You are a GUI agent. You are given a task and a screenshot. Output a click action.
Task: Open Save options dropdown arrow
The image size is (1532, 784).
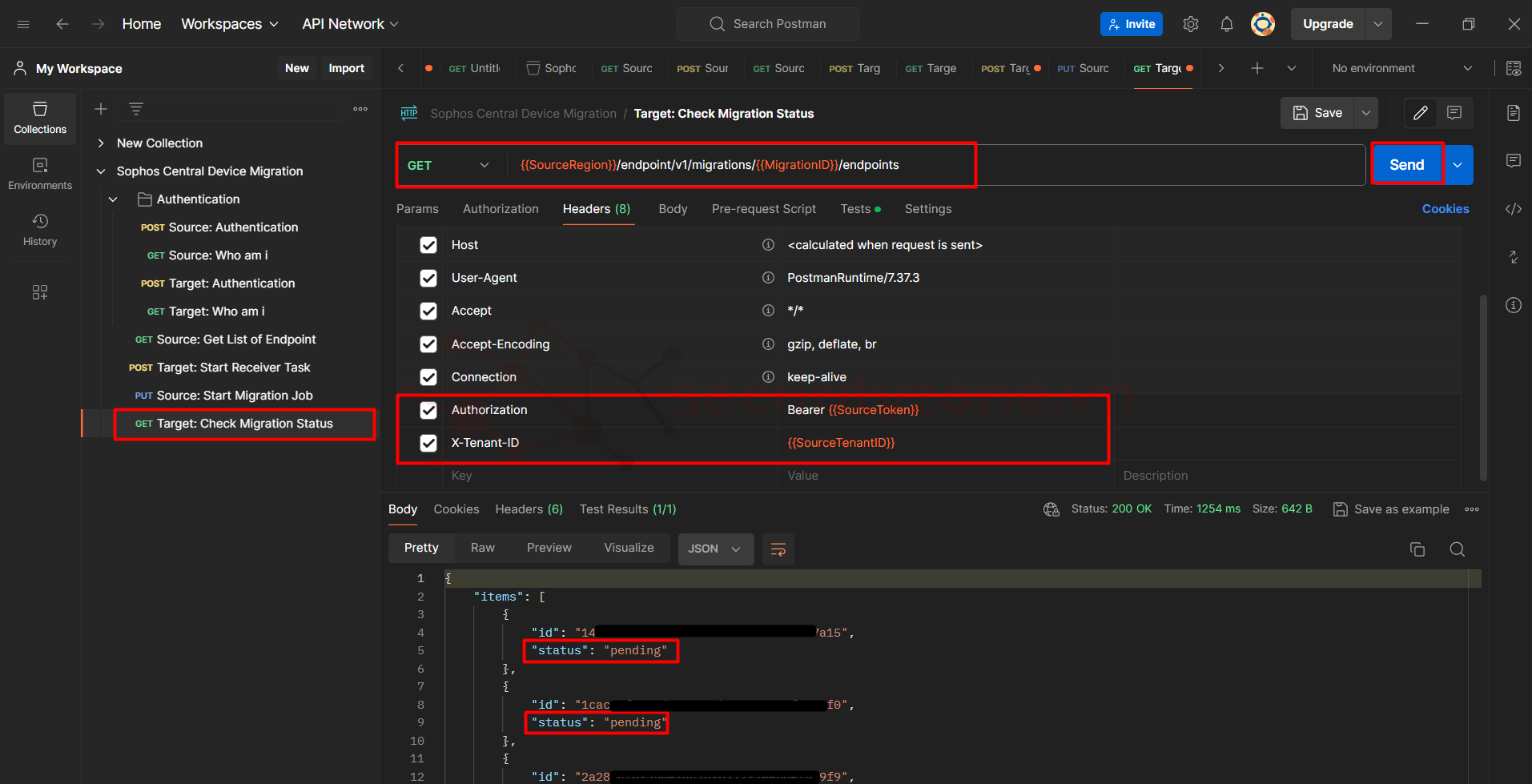click(1366, 113)
